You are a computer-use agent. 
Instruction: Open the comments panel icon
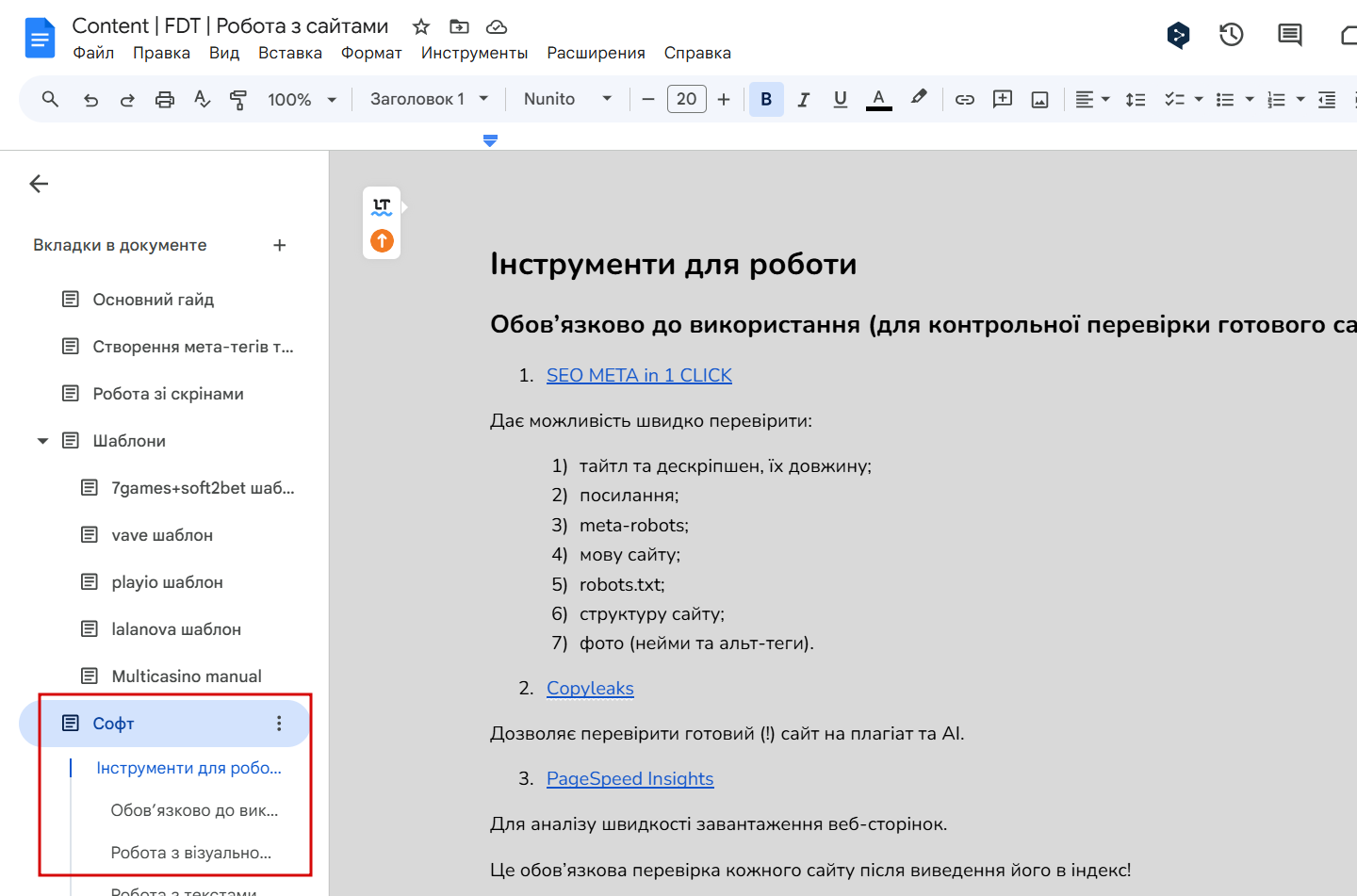click(1289, 36)
